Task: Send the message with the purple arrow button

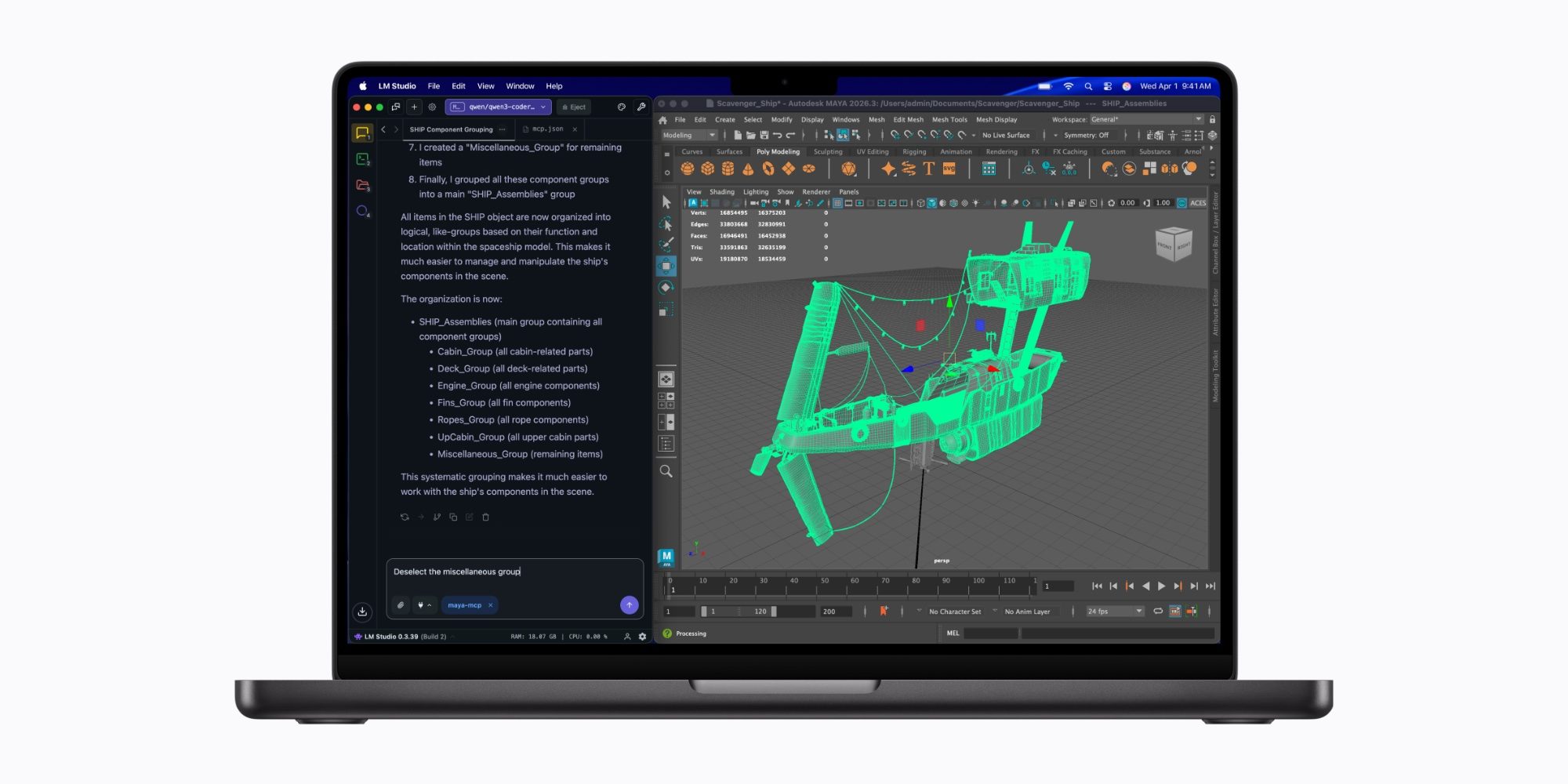Action: pyautogui.click(x=629, y=605)
